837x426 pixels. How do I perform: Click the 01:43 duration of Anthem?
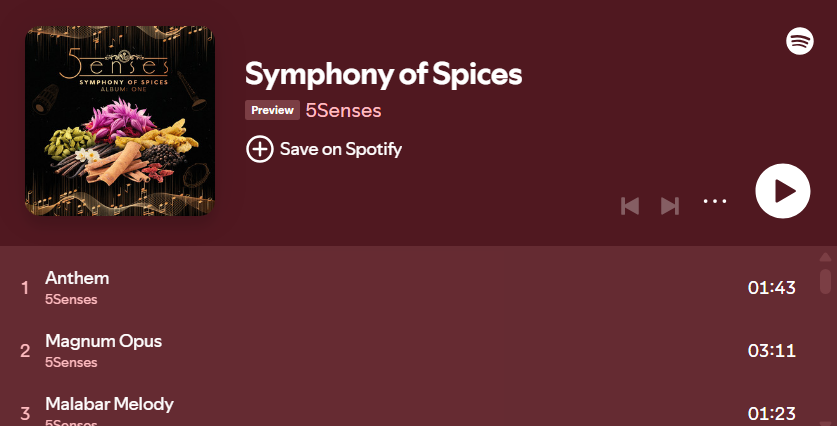(x=772, y=288)
